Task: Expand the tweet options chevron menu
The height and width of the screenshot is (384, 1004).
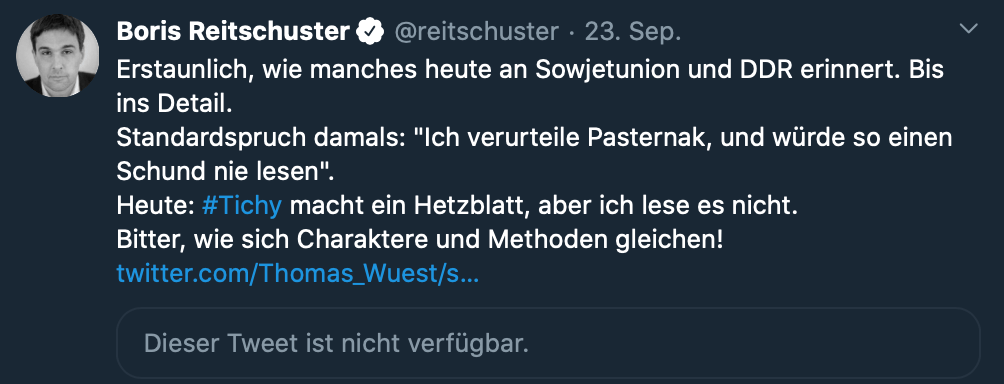Action: 968,29
